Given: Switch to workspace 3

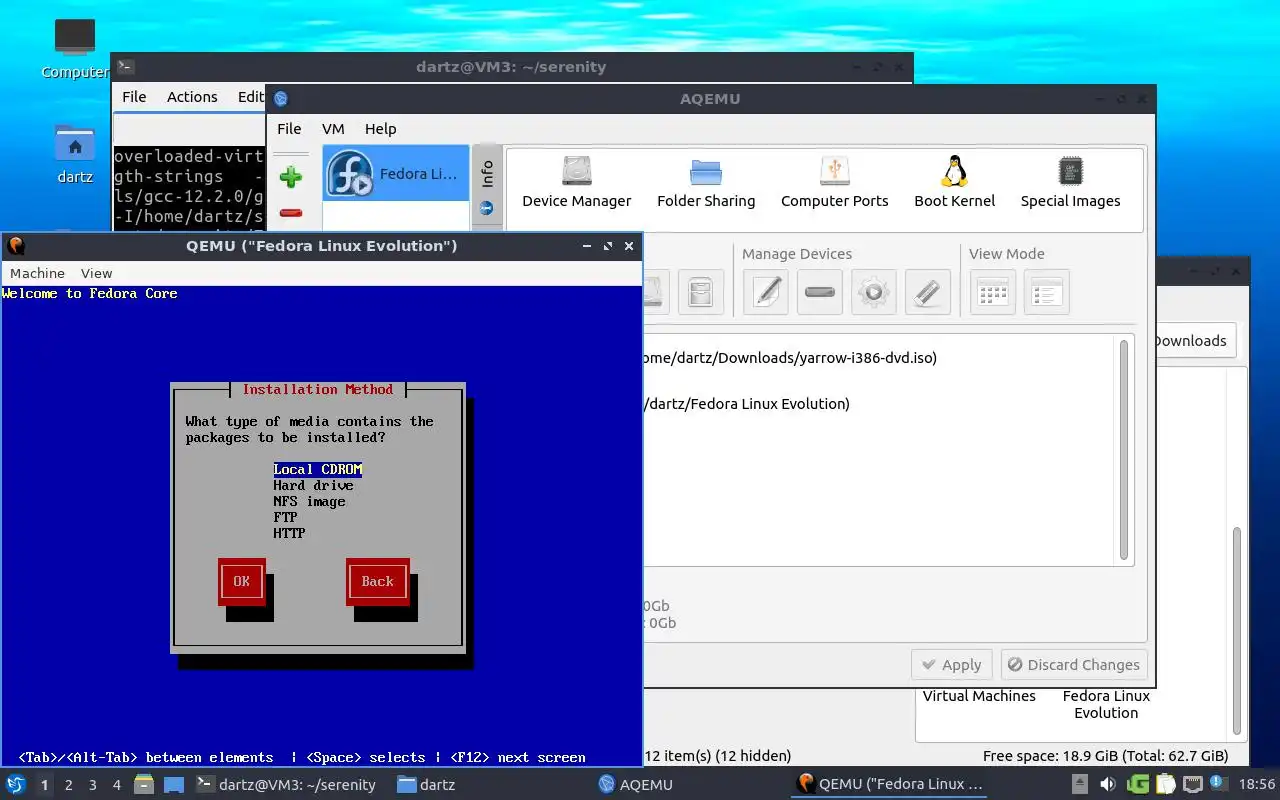Looking at the screenshot, I should click(92, 785).
